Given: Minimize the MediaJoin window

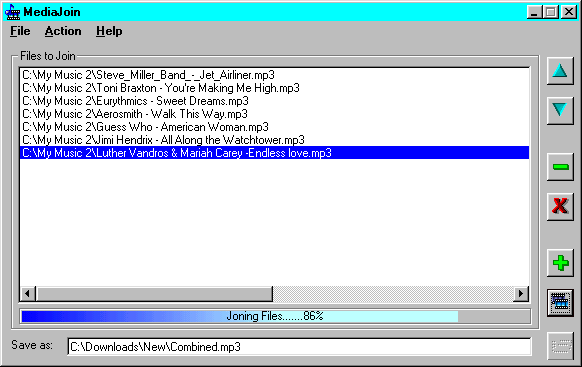Looking at the screenshot, I should (x=534, y=12).
